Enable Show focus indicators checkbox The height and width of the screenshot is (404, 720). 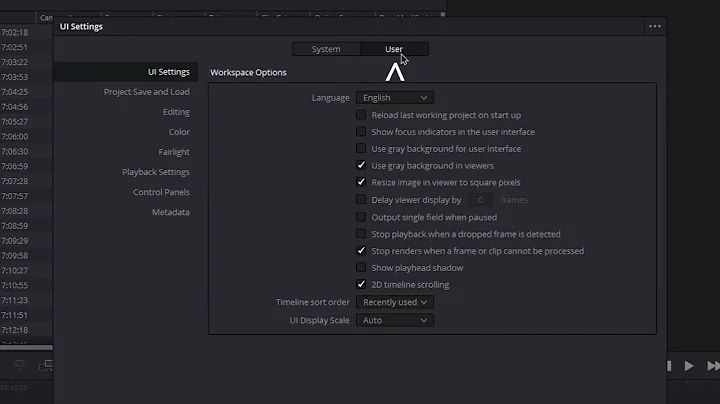point(361,132)
